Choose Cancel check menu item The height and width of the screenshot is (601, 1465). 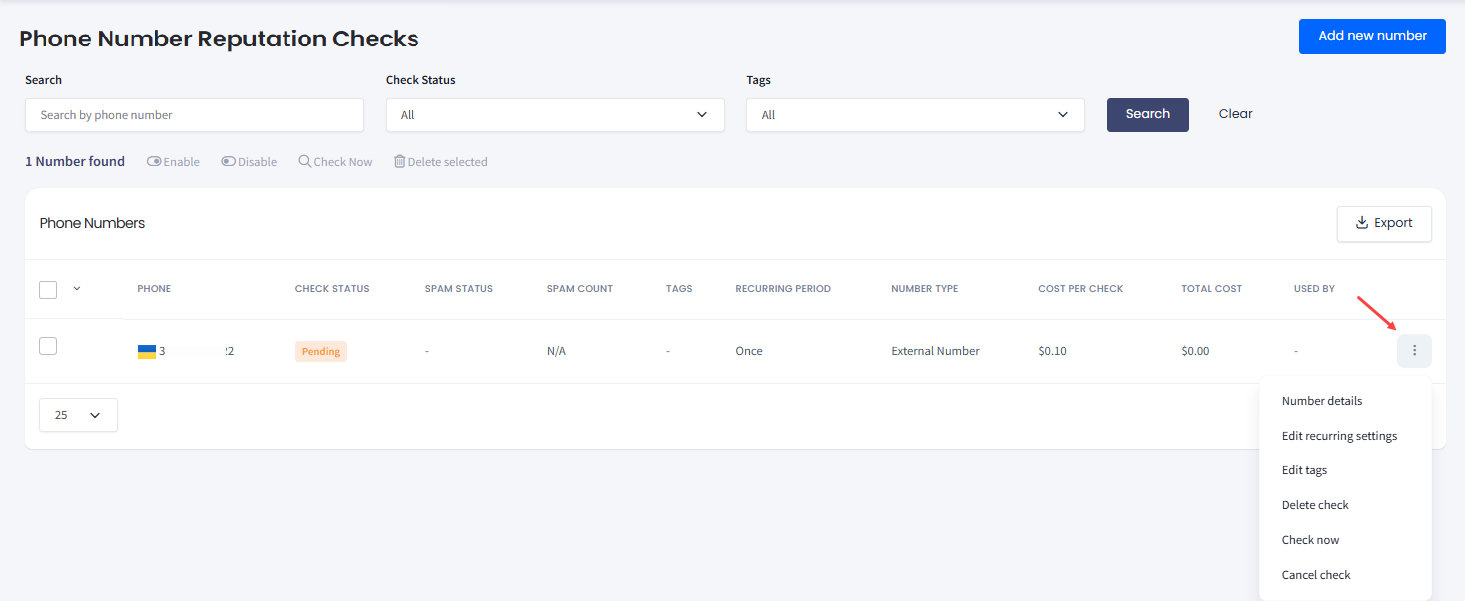[x=1316, y=575]
